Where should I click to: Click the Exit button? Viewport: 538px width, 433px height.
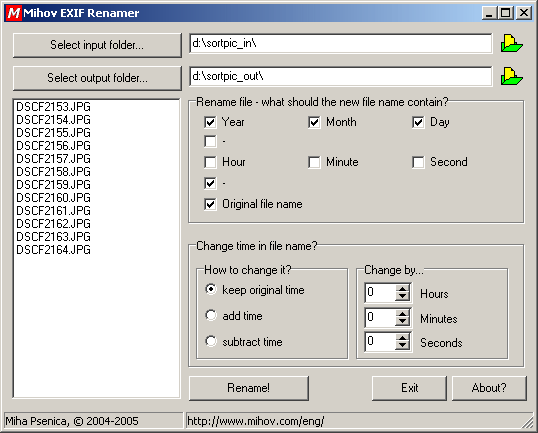pyautogui.click(x=409, y=388)
